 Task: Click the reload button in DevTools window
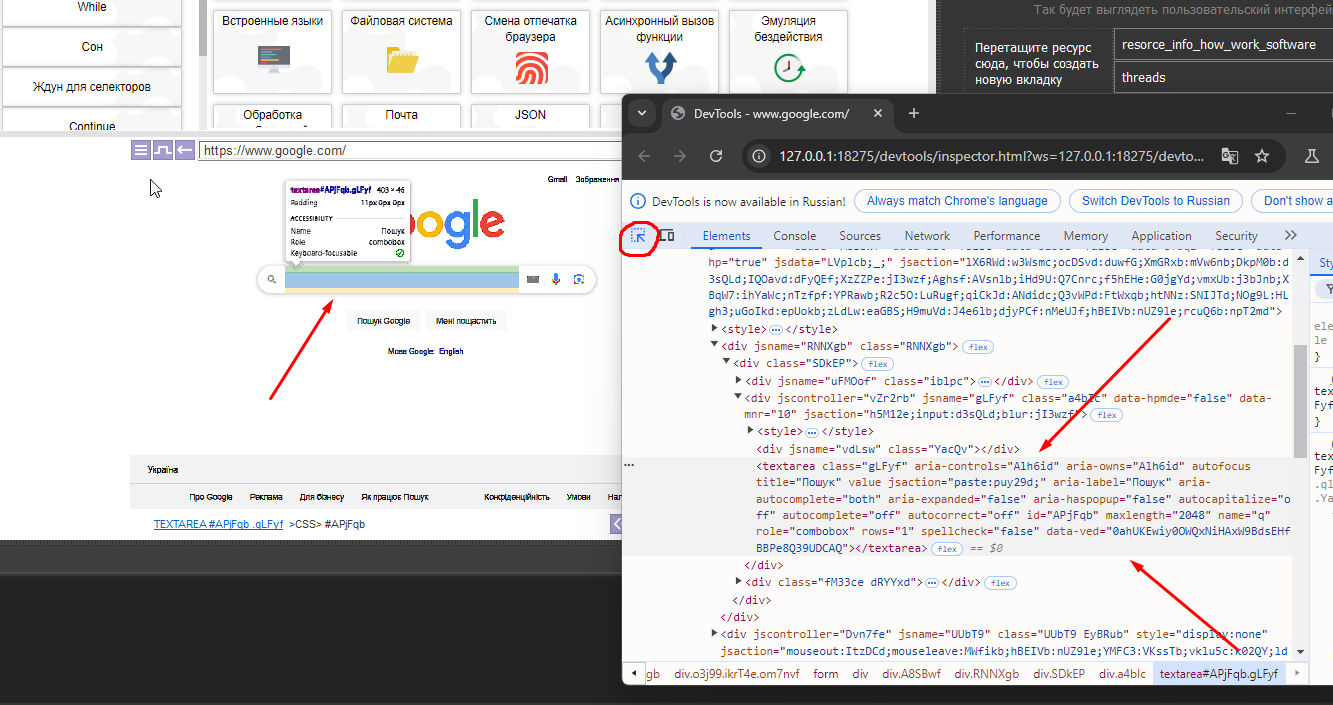716,156
